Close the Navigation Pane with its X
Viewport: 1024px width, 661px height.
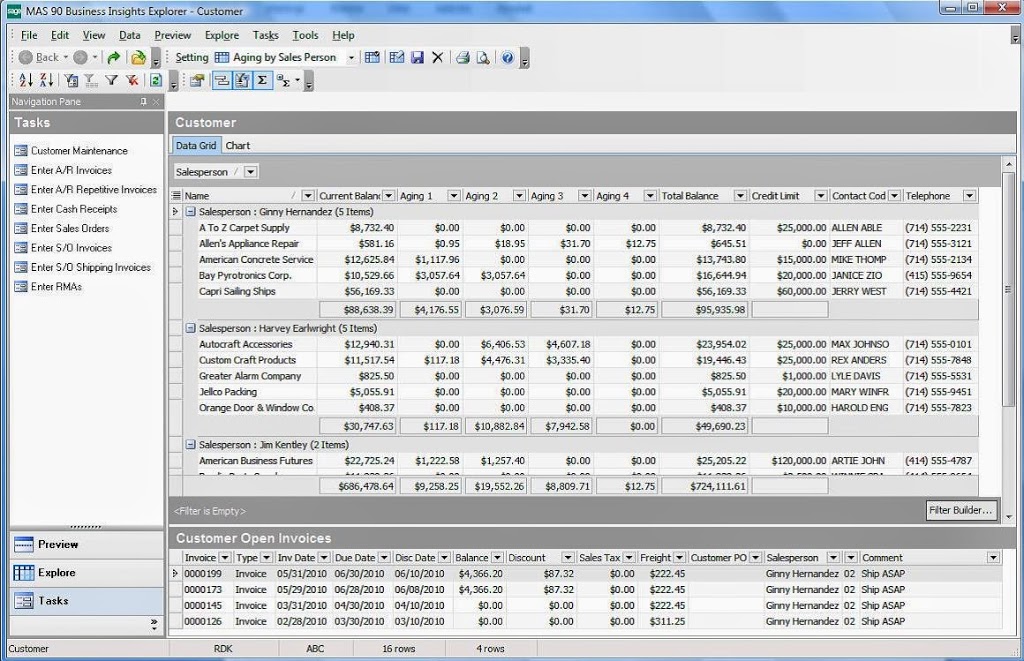[x=156, y=102]
